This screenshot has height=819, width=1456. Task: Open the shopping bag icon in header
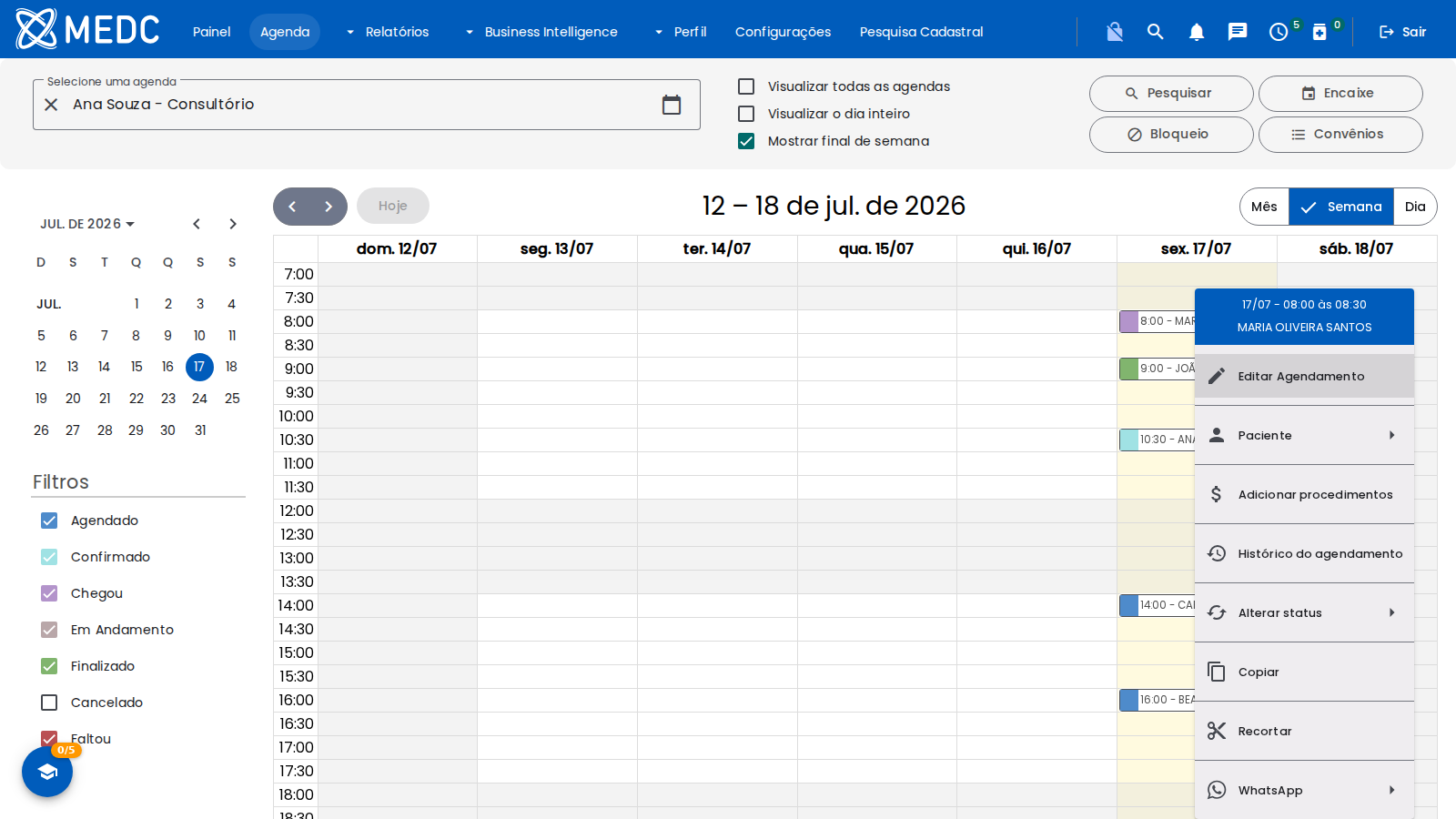coord(1115,32)
